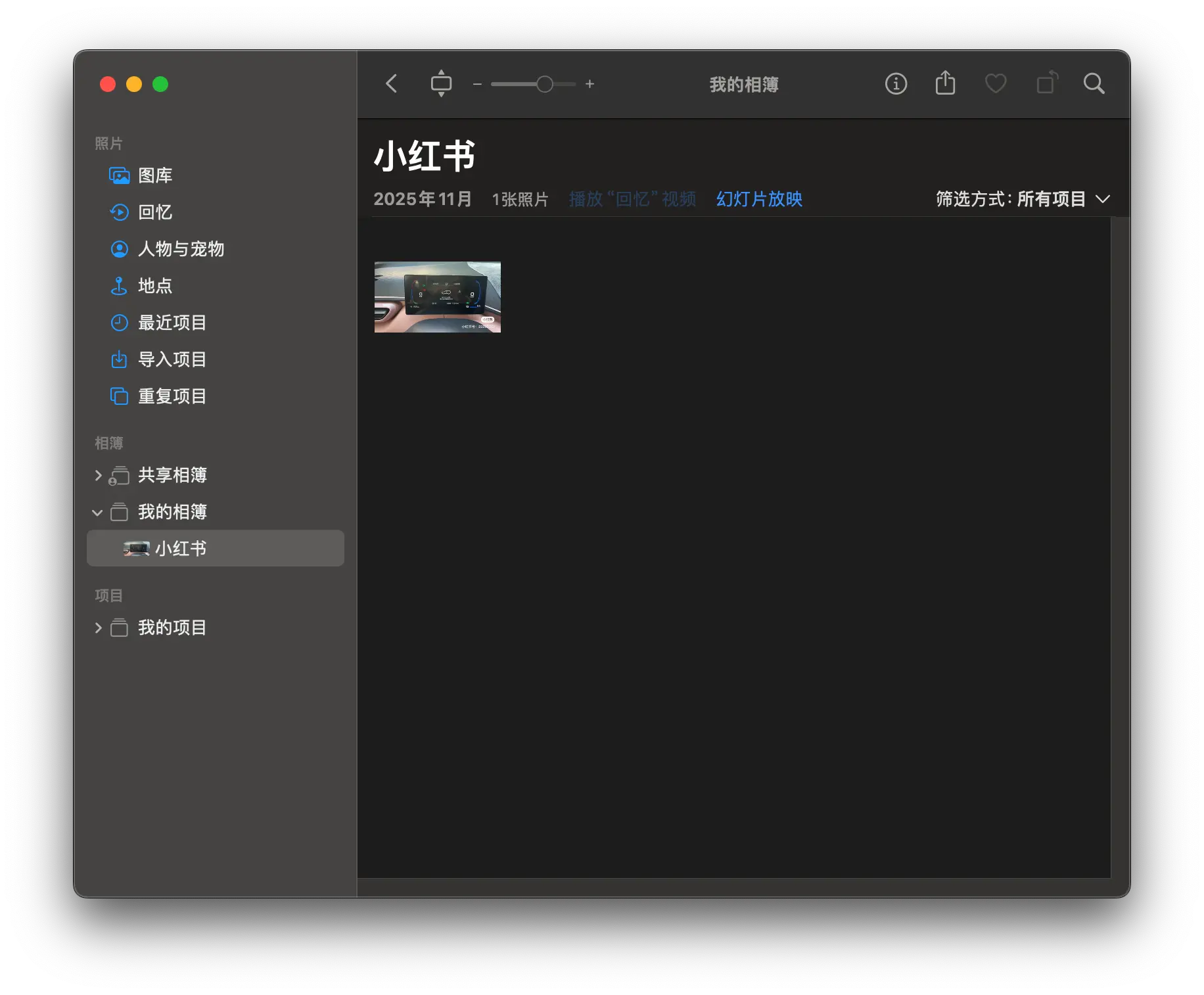Click the back navigation arrow
This screenshot has width=1204, height=995.
[391, 83]
